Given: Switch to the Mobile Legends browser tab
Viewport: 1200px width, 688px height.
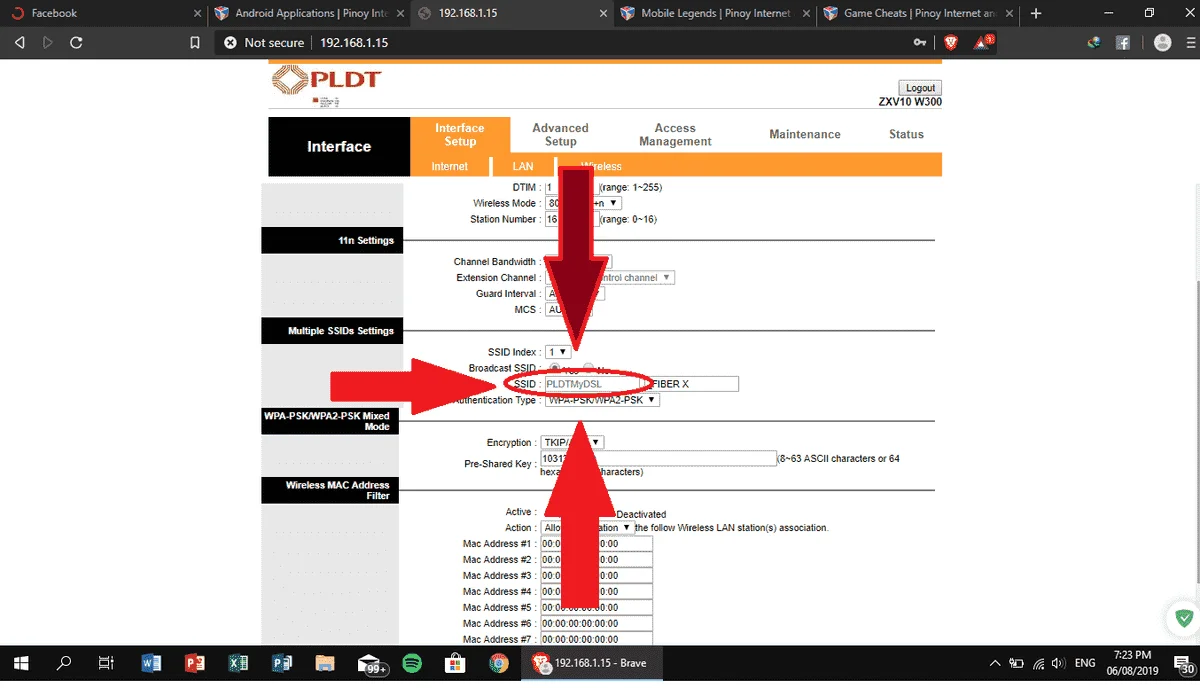Looking at the screenshot, I should pos(713,13).
